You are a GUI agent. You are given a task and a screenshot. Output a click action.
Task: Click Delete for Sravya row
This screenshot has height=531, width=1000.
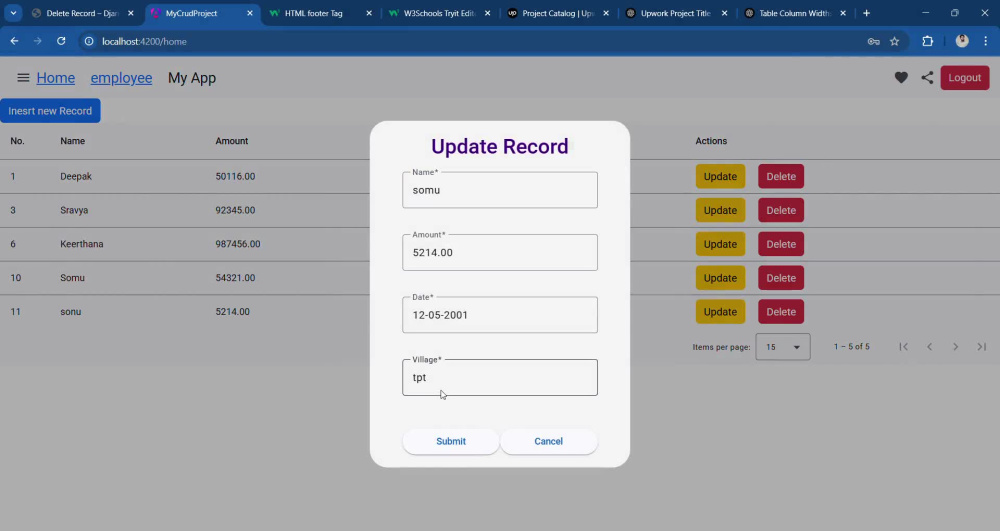point(781,210)
